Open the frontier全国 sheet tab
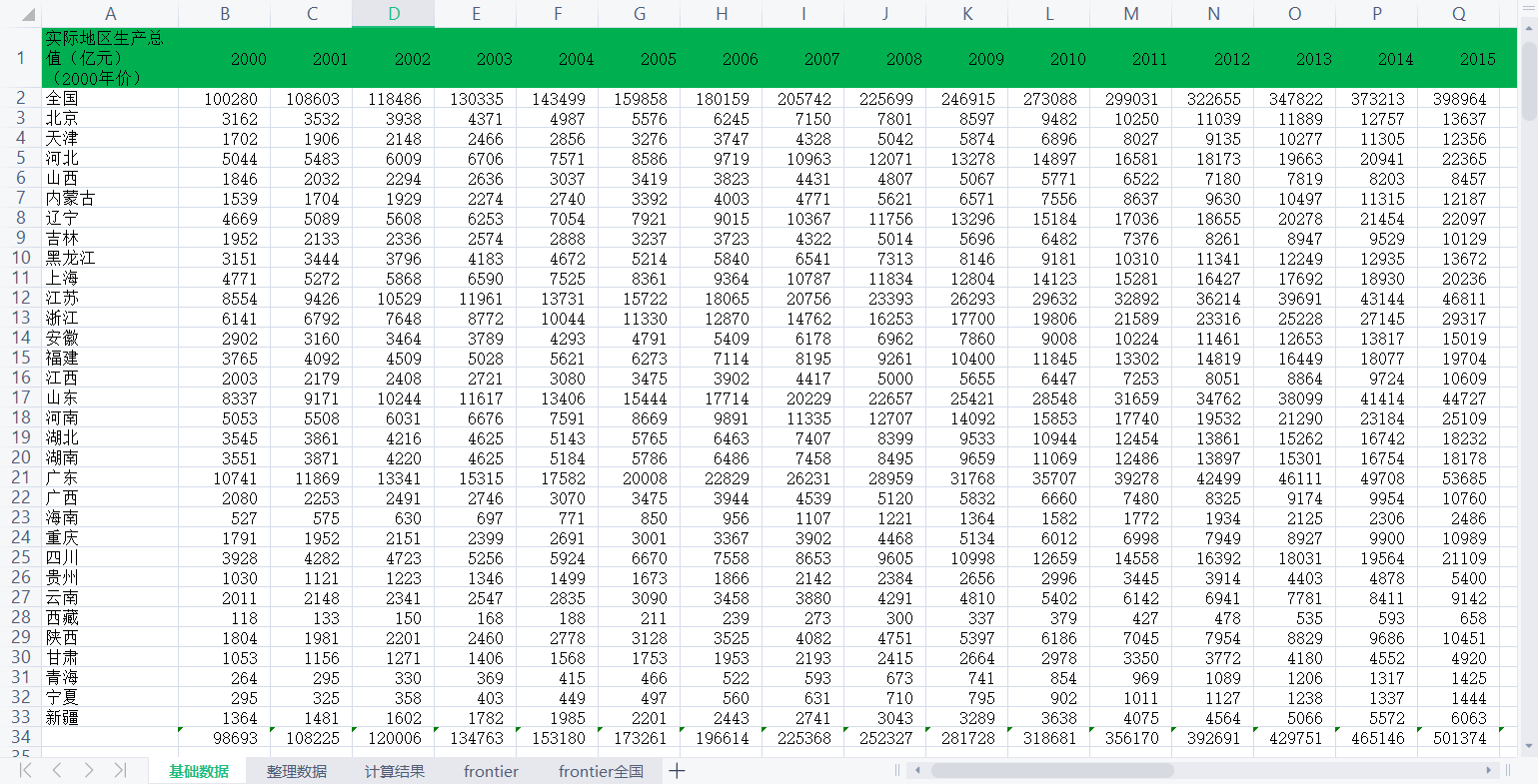 coord(601,771)
